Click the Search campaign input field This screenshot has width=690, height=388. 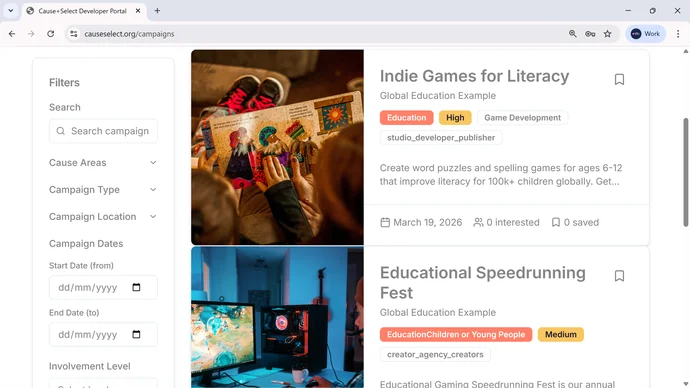pos(103,131)
